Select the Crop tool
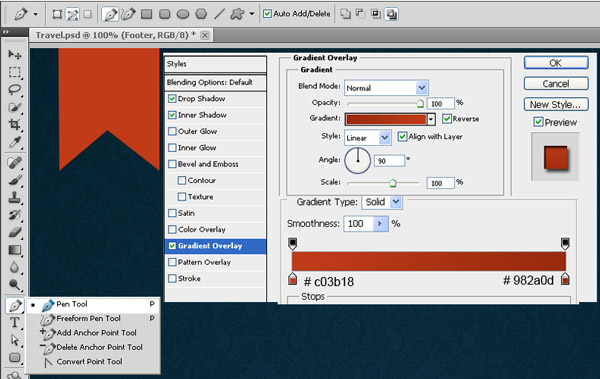 point(15,124)
